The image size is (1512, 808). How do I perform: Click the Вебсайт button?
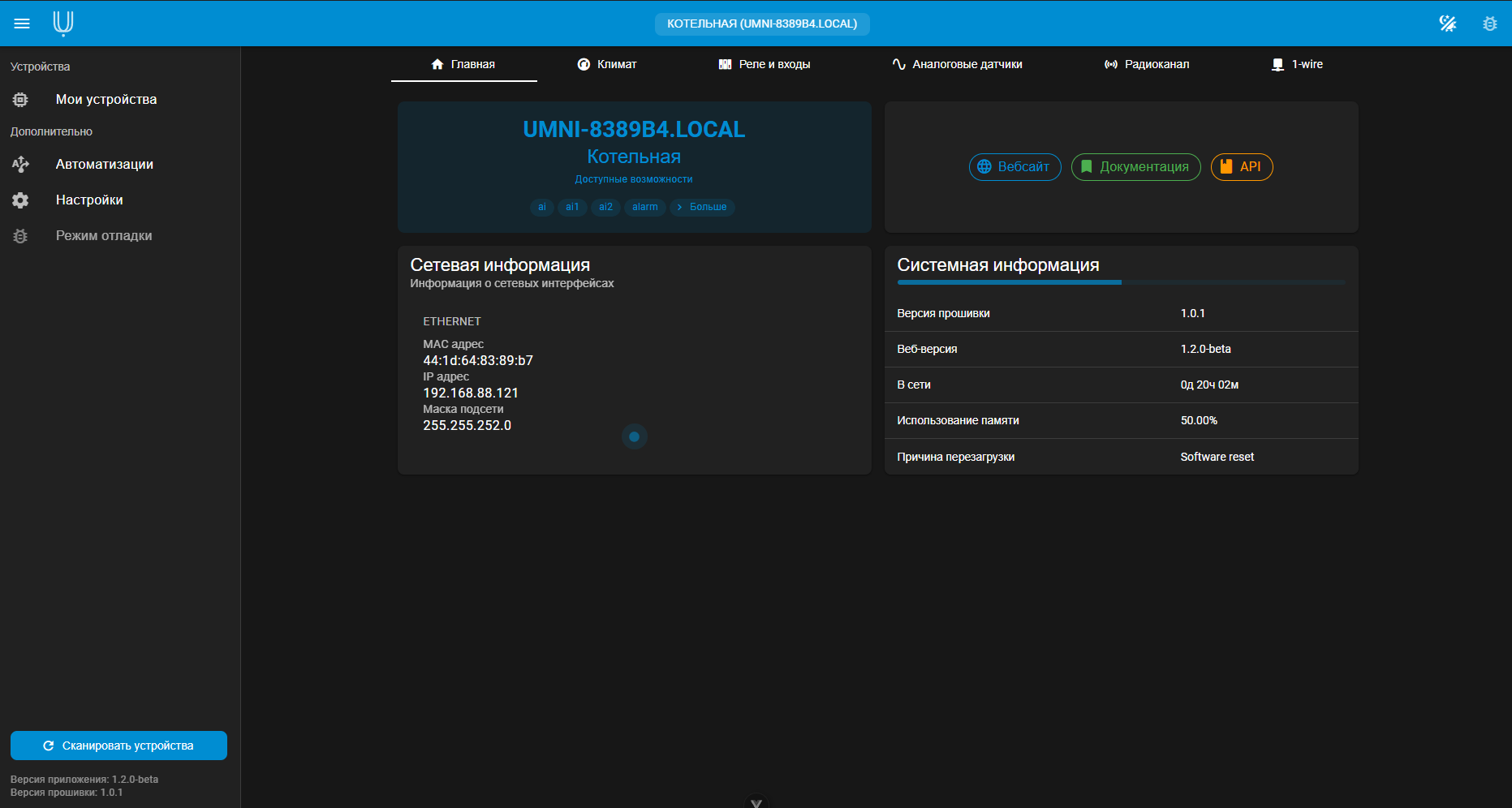point(1014,167)
